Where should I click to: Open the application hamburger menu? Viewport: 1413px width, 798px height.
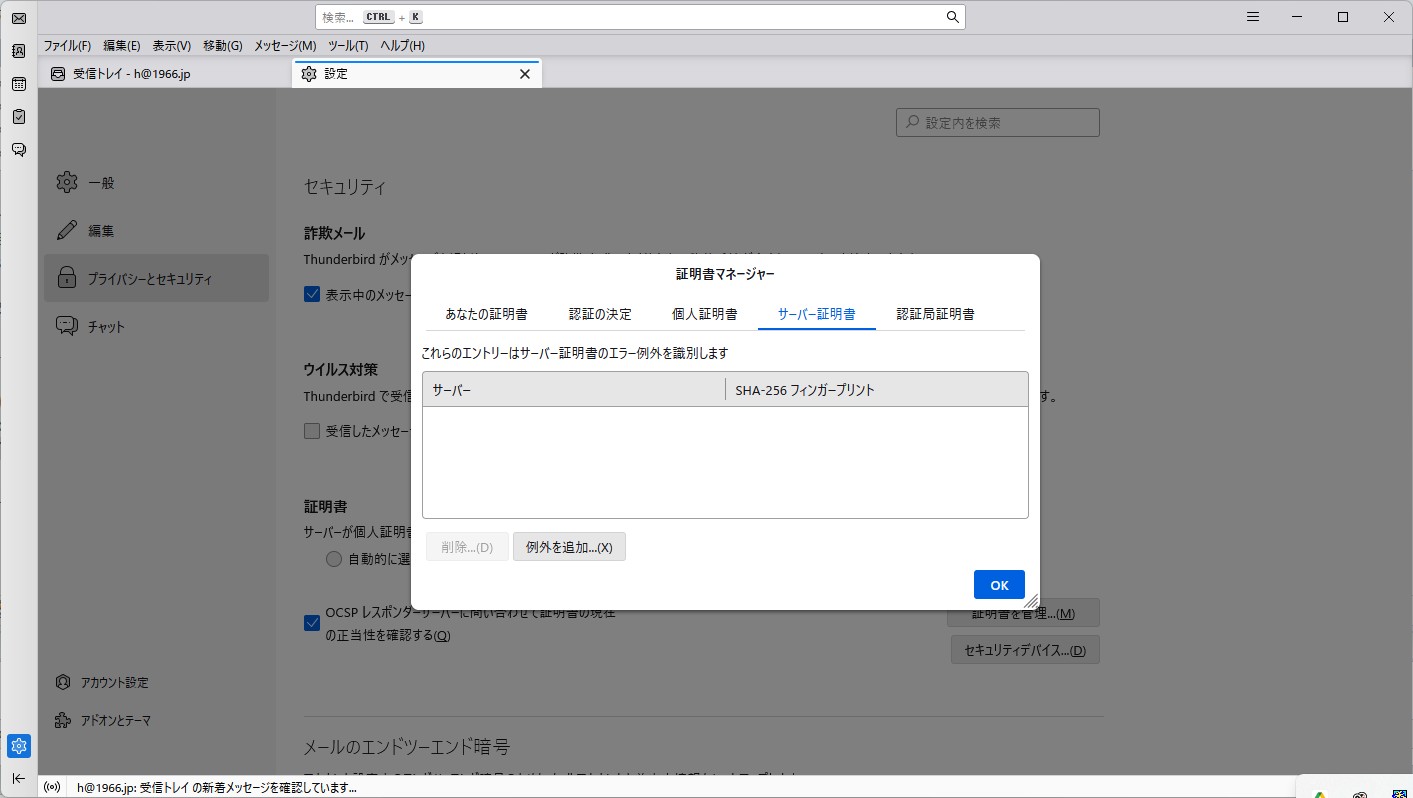1252,17
